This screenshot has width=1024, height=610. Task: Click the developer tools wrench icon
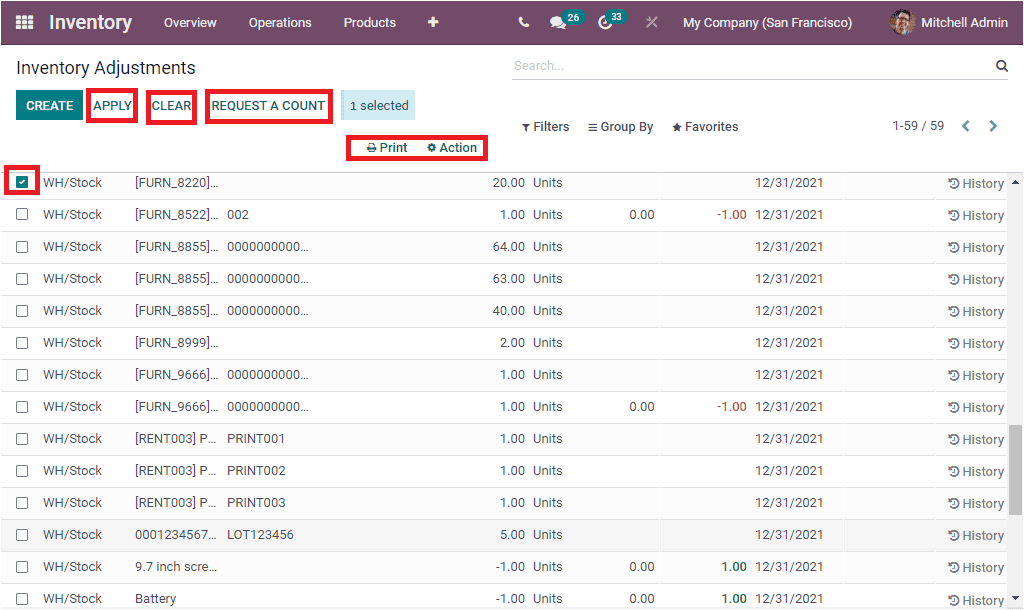[x=651, y=22]
